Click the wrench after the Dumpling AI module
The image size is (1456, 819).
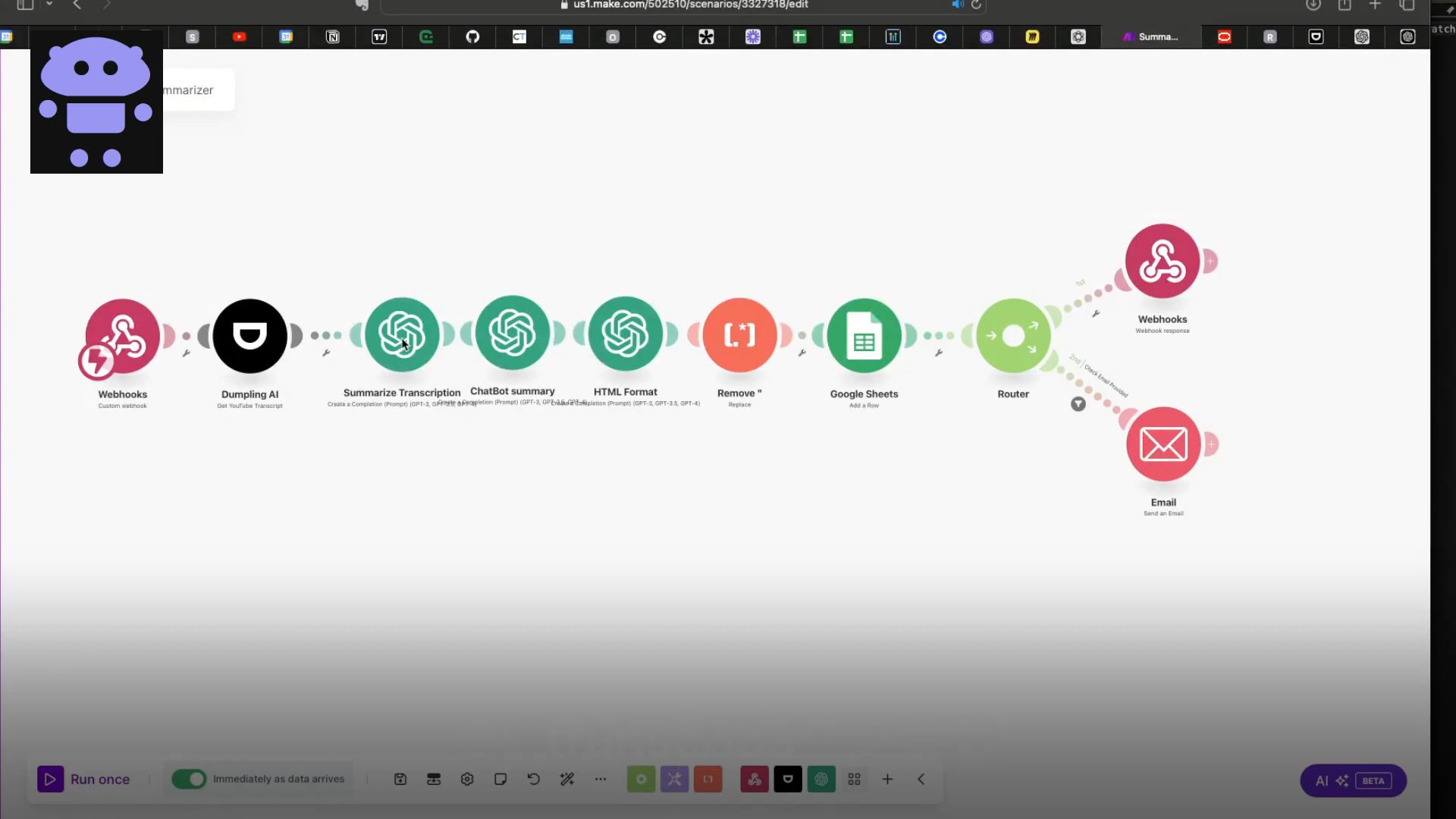(x=326, y=353)
